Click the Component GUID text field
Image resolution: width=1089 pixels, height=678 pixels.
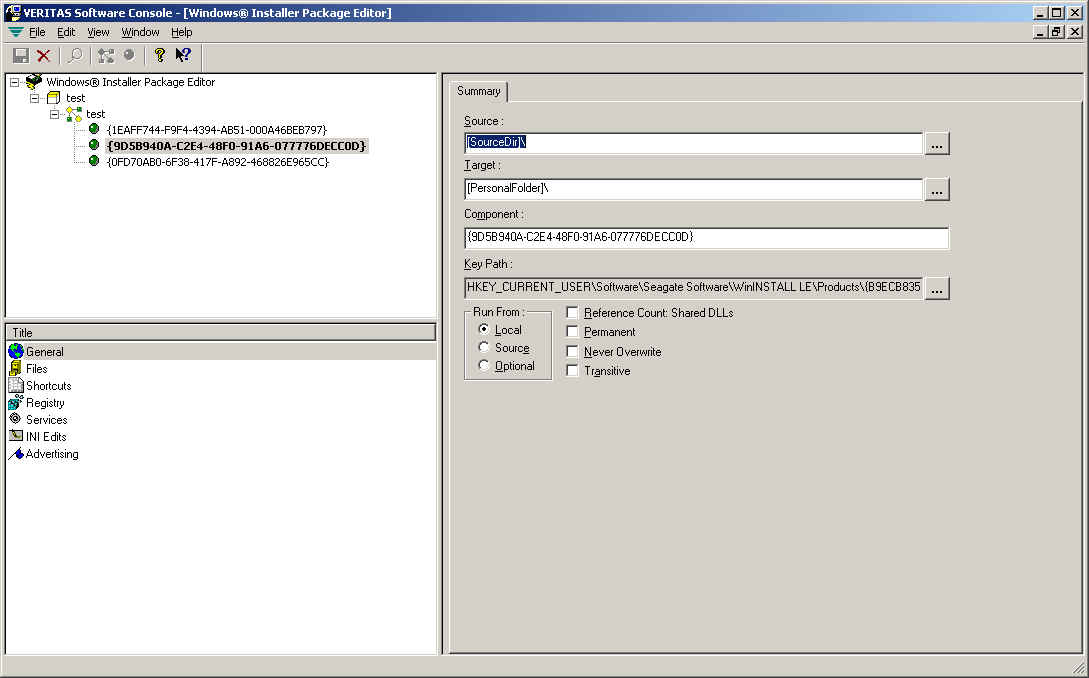(706, 238)
